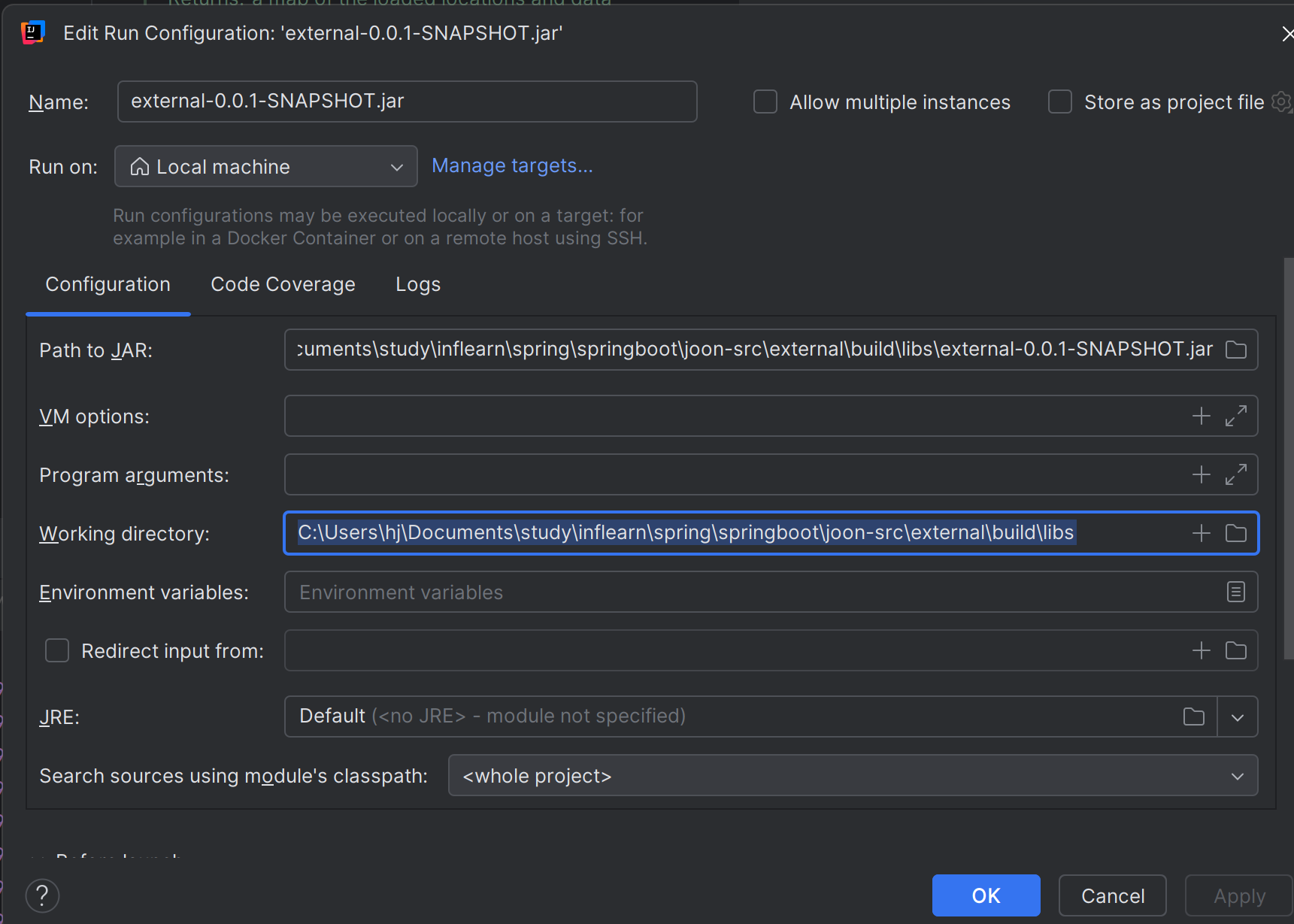Browse for Working directory folder
Image resolution: width=1294 pixels, height=924 pixels.
[1236, 533]
